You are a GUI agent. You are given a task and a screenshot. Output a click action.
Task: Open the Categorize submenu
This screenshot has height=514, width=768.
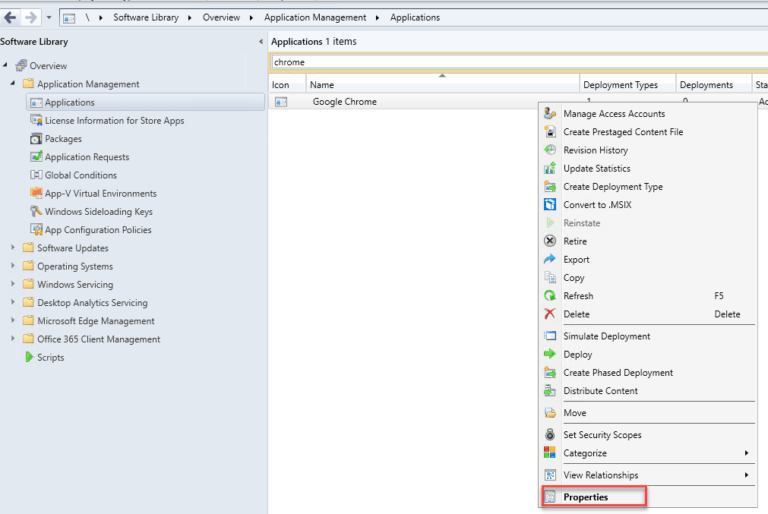coord(585,453)
